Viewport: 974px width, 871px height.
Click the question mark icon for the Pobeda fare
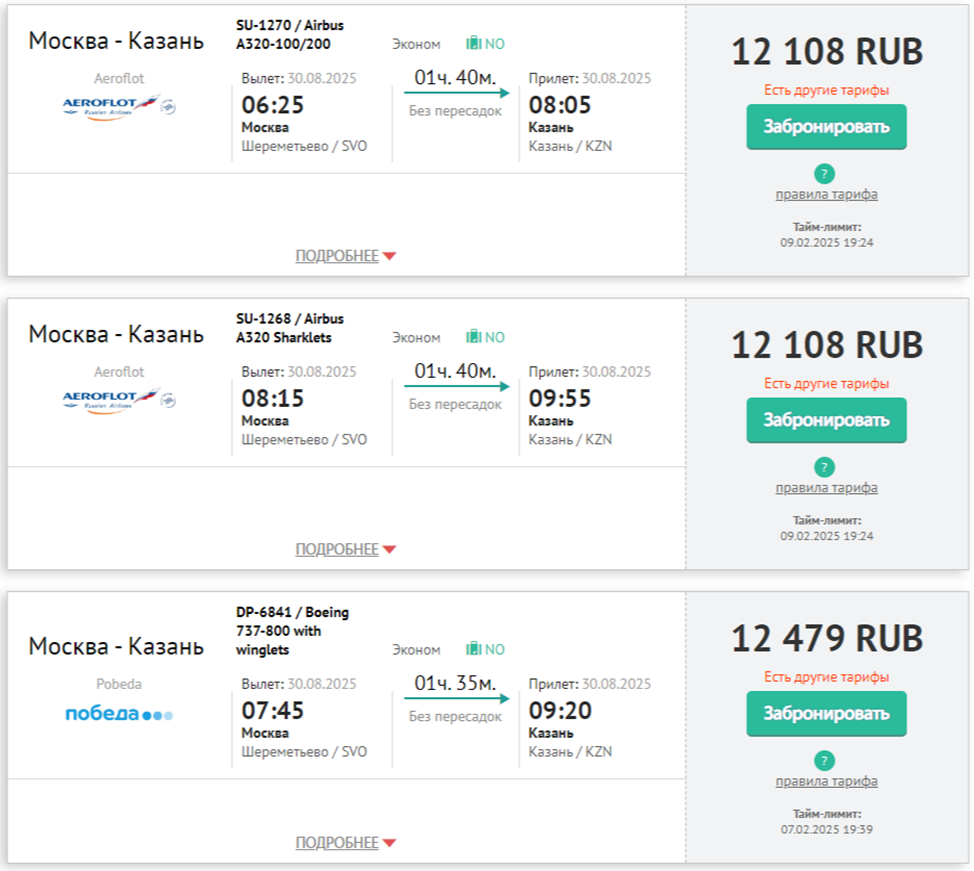pyautogui.click(x=825, y=760)
